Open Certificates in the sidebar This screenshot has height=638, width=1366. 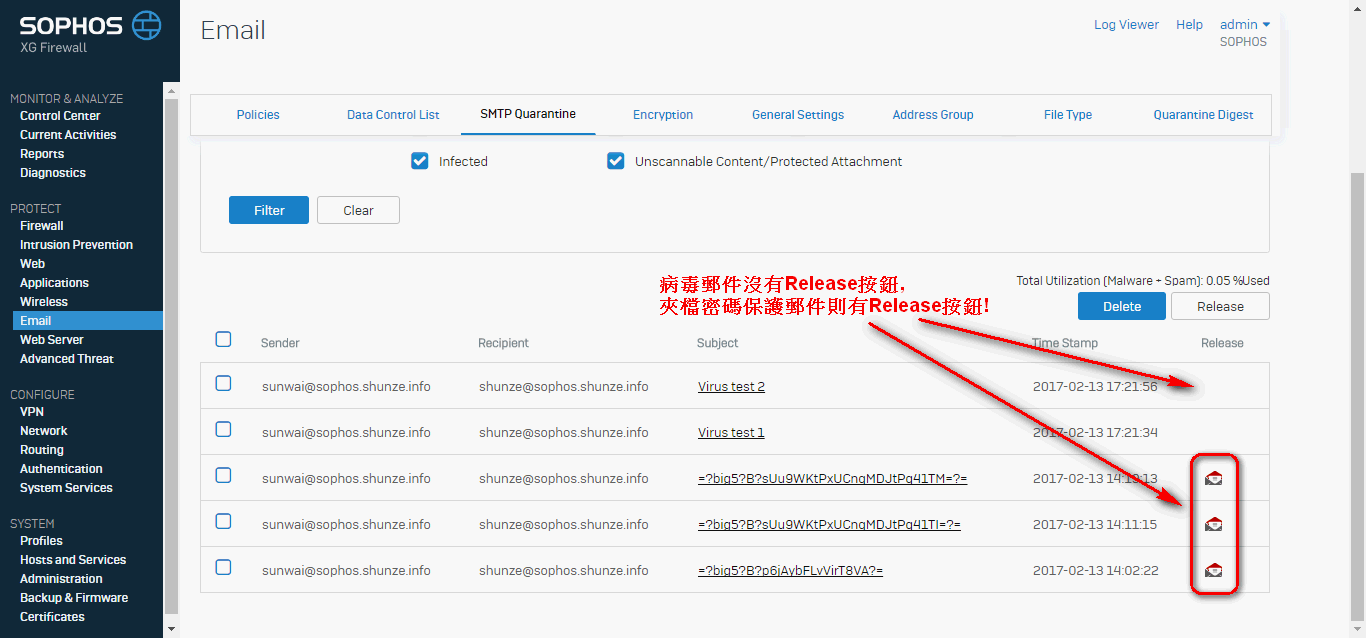(52, 617)
